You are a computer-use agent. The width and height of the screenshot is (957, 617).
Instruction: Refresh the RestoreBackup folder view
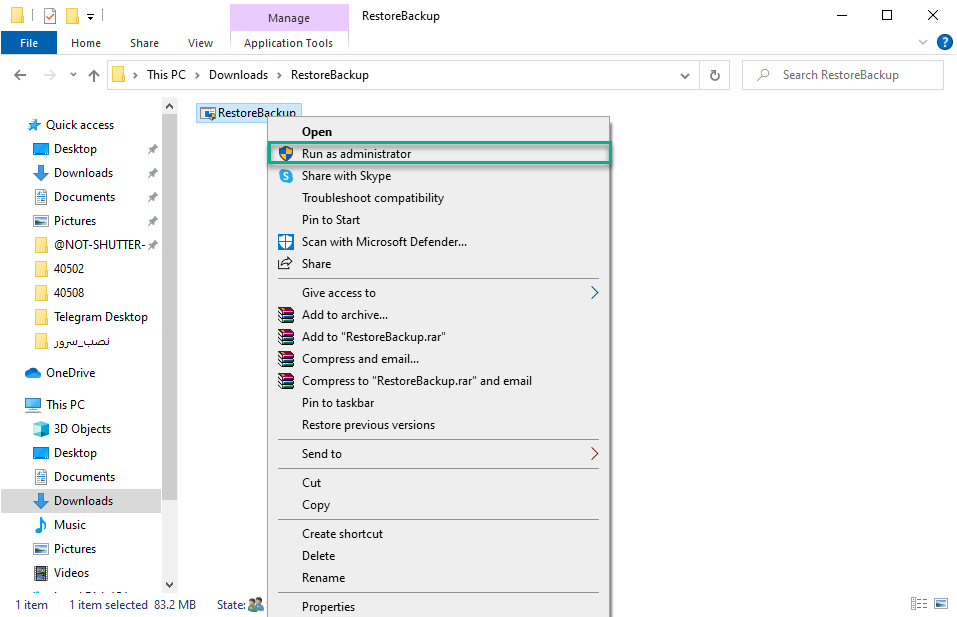tap(715, 75)
